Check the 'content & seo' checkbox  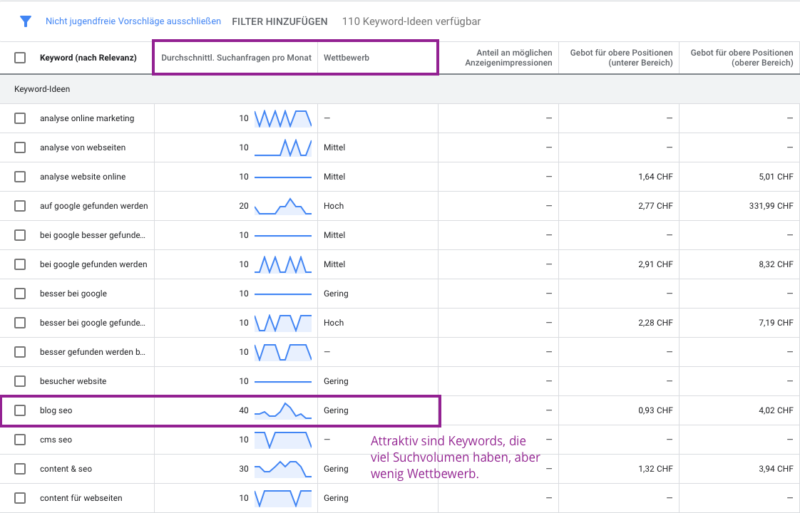(20, 469)
